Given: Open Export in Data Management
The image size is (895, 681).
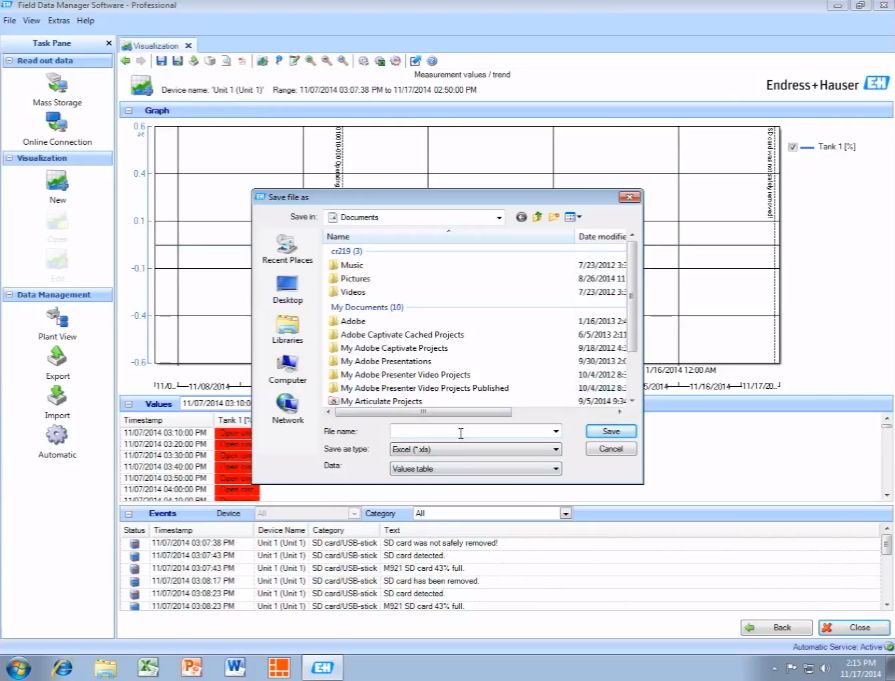Looking at the screenshot, I should [x=57, y=363].
